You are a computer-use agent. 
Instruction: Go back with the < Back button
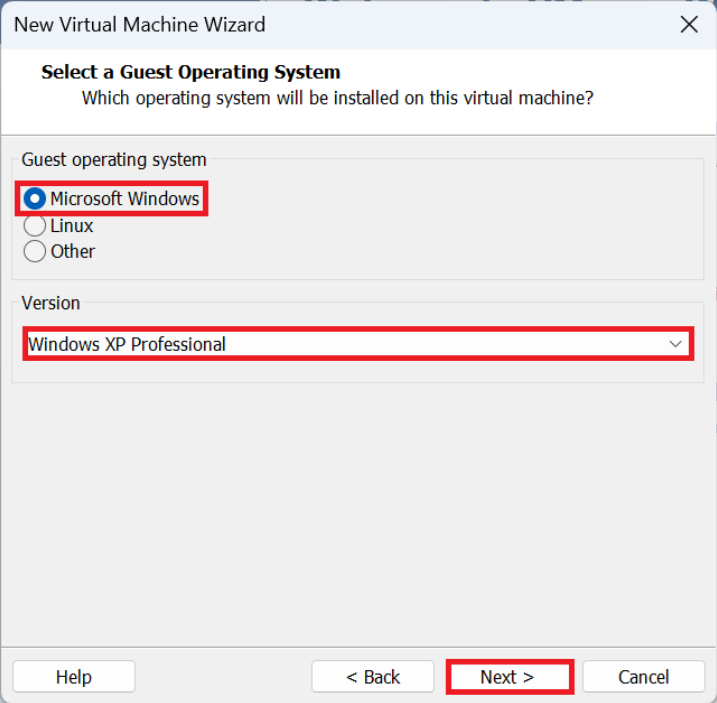pos(373,676)
